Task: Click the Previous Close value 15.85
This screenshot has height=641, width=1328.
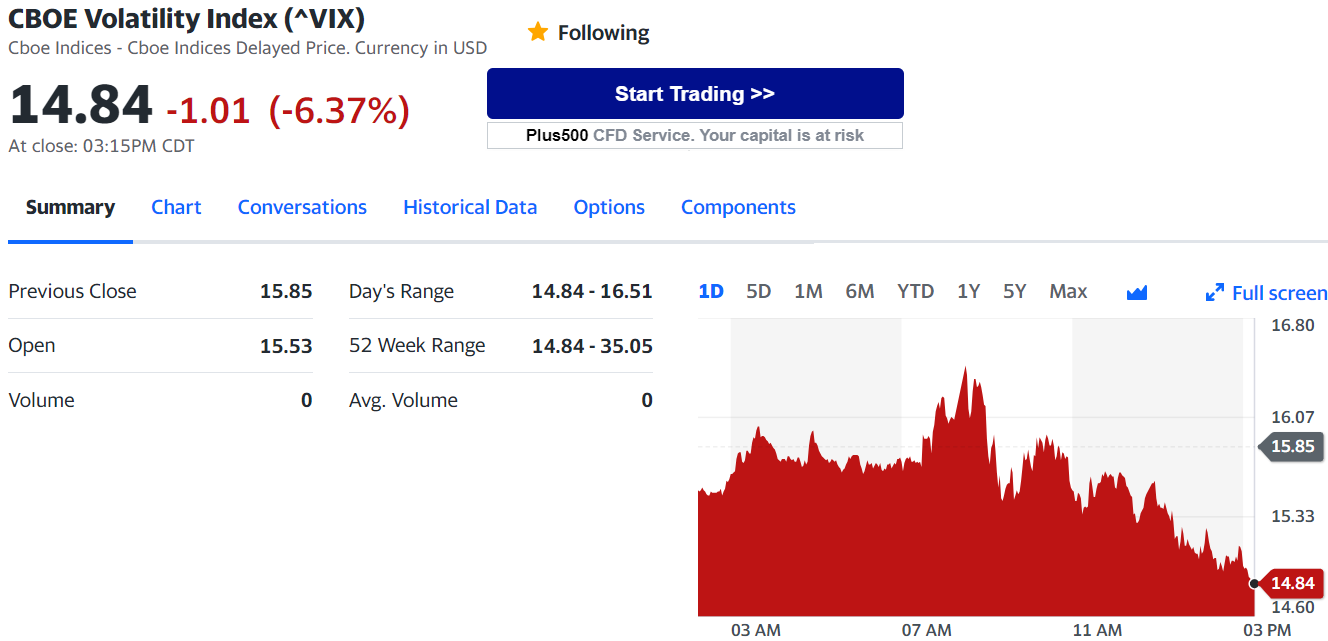Action: 286,291
